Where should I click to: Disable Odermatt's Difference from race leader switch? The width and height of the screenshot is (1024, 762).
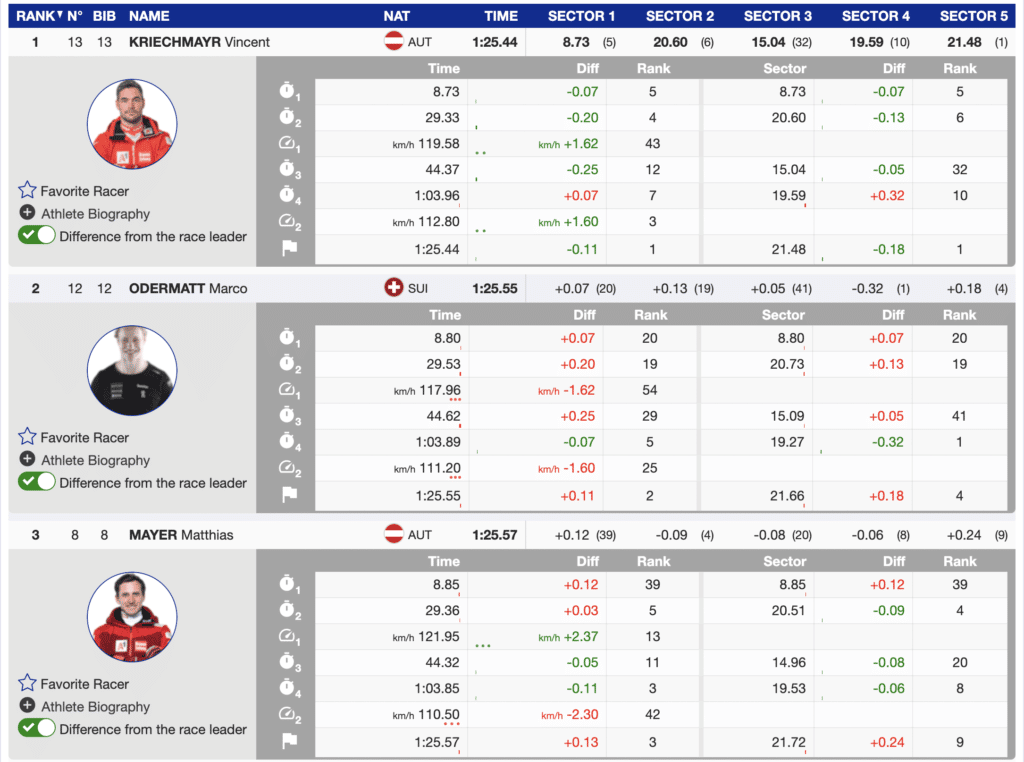pos(37,483)
